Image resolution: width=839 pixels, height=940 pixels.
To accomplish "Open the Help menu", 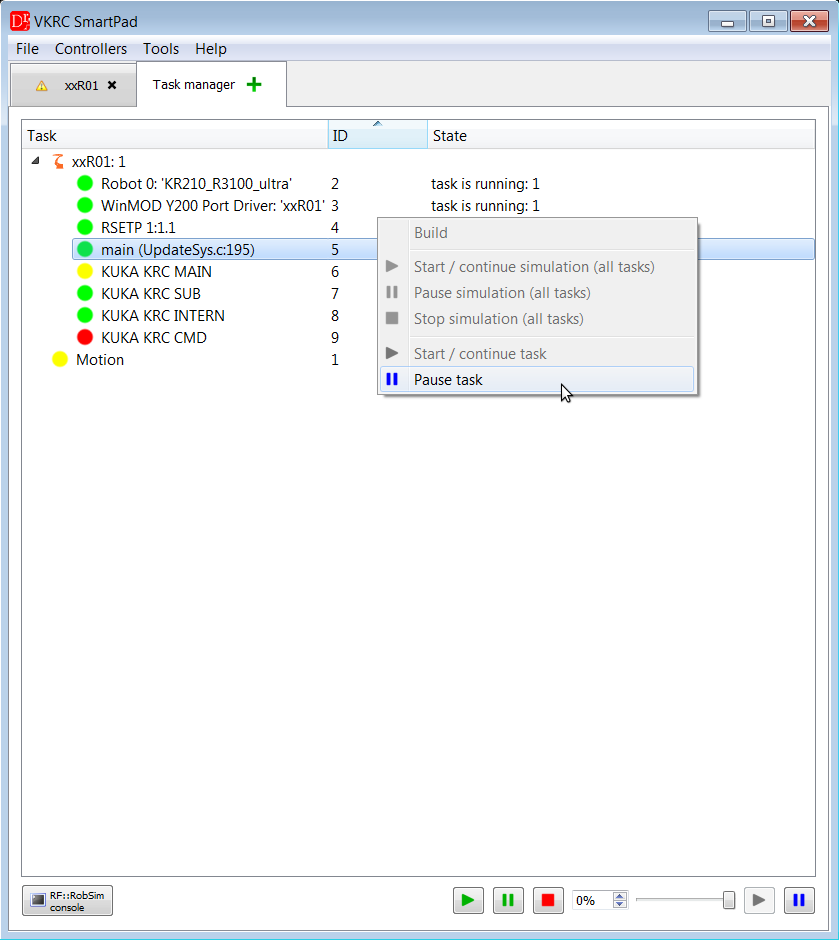I will (x=211, y=49).
